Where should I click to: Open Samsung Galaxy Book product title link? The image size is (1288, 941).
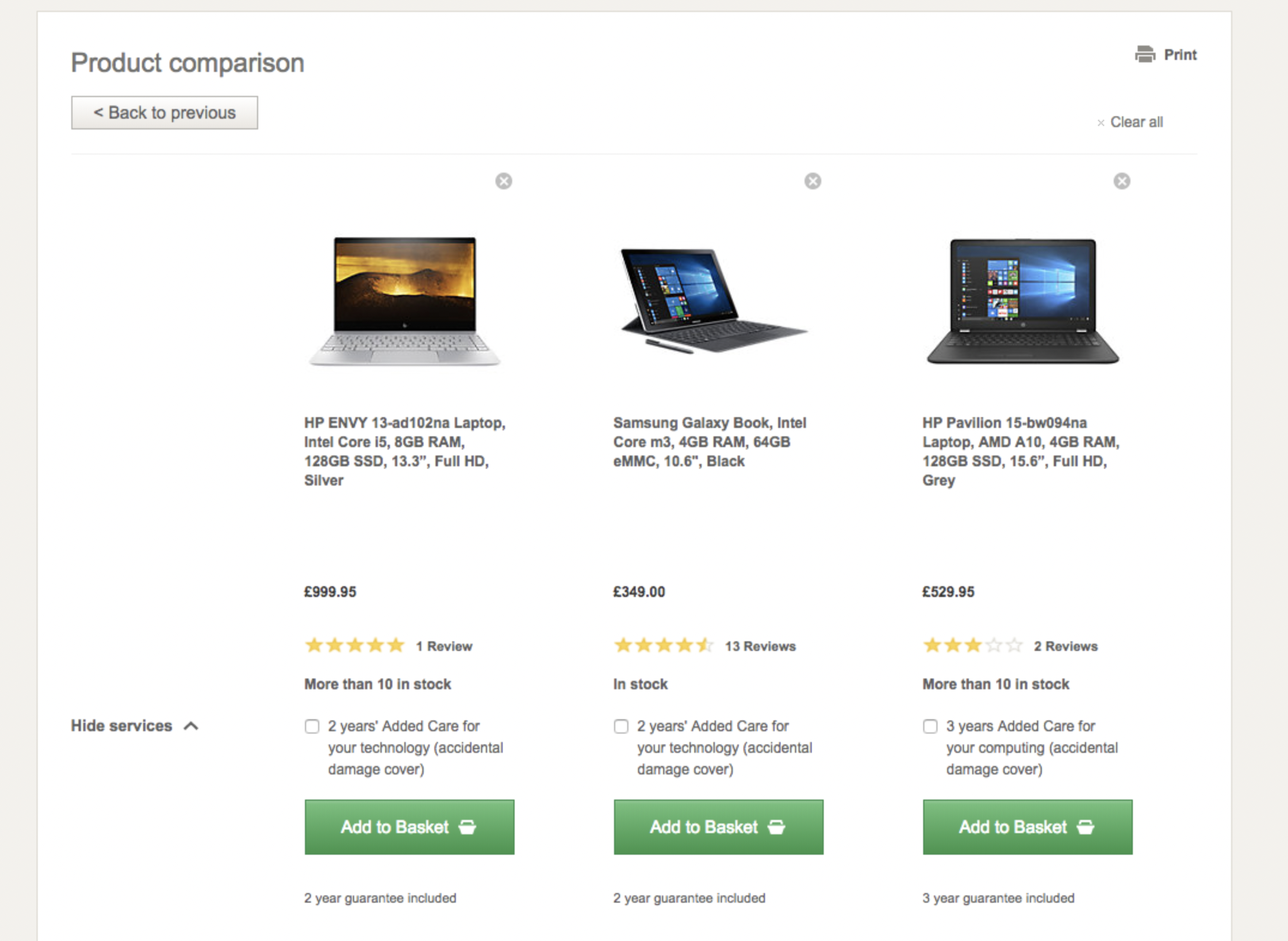pos(710,442)
